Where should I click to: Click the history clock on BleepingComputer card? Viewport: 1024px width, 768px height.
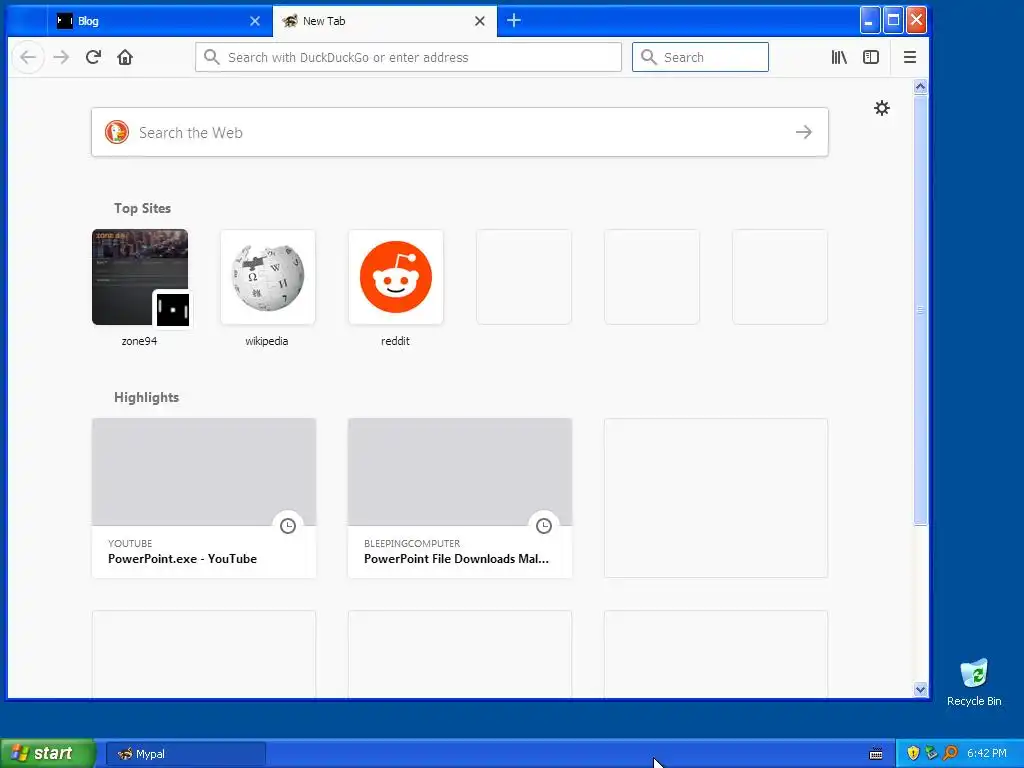(544, 526)
